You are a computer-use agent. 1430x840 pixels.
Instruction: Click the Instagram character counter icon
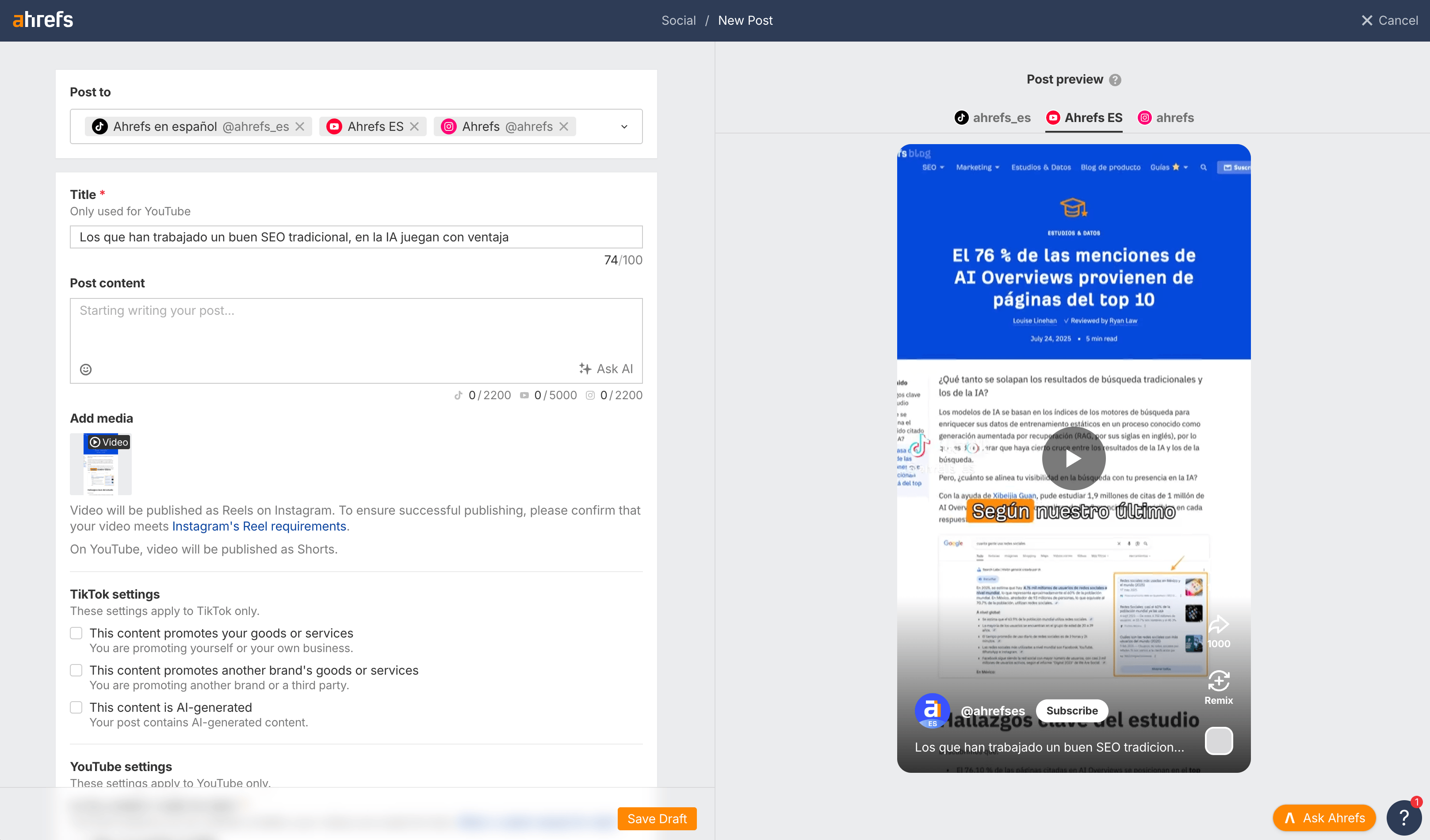590,395
